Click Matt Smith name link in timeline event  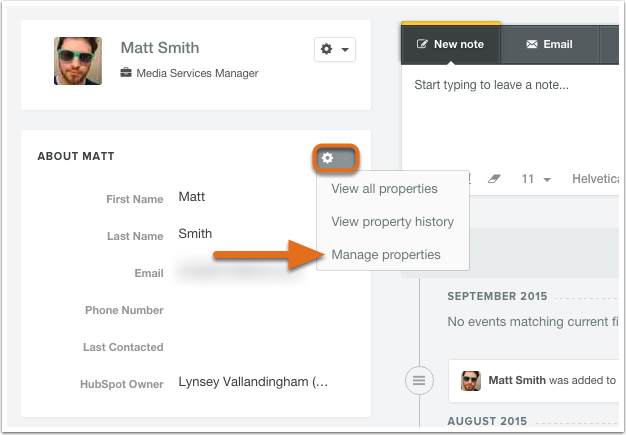[x=517, y=380]
